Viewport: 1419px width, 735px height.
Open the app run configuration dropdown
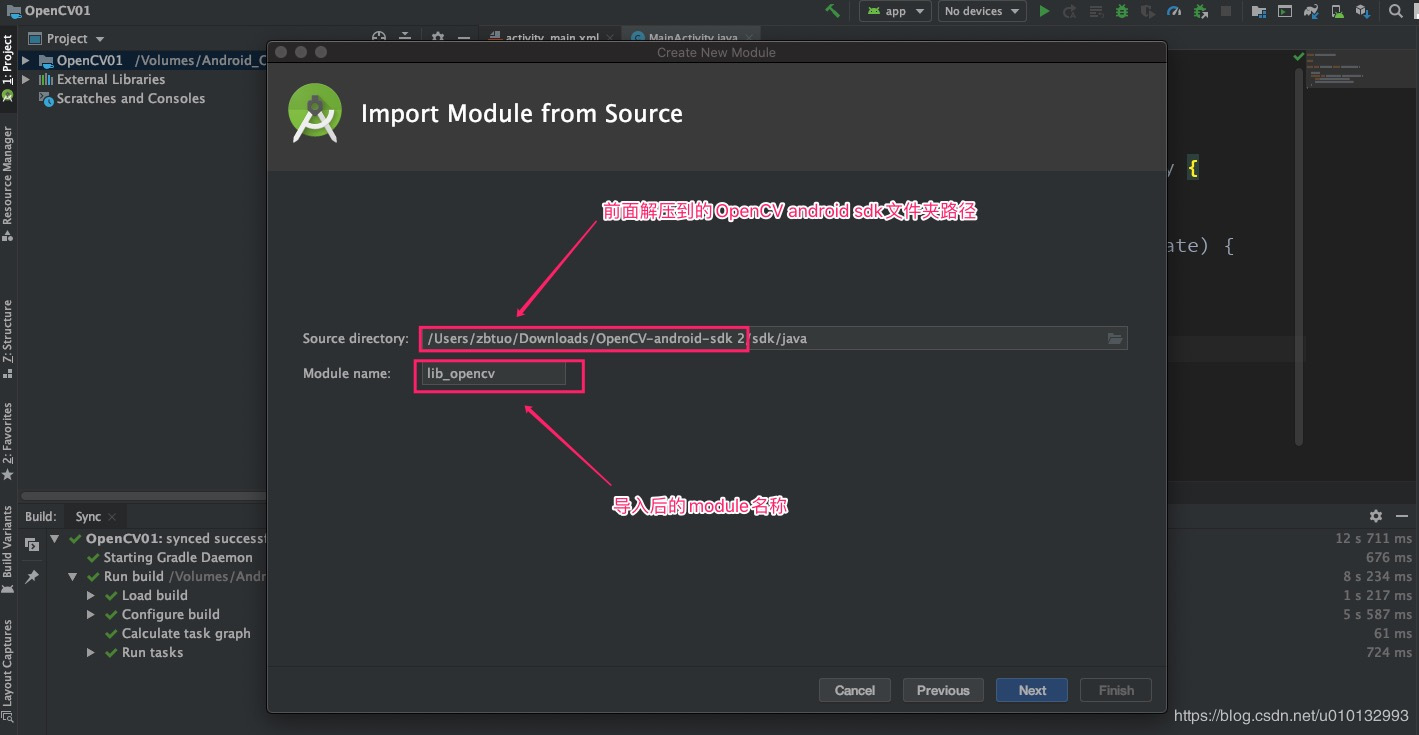pyautogui.click(x=895, y=11)
